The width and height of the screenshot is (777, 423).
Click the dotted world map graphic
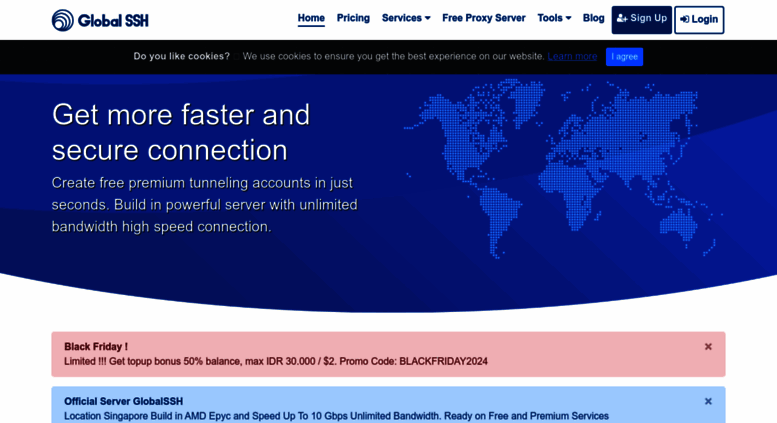coord(562,168)
